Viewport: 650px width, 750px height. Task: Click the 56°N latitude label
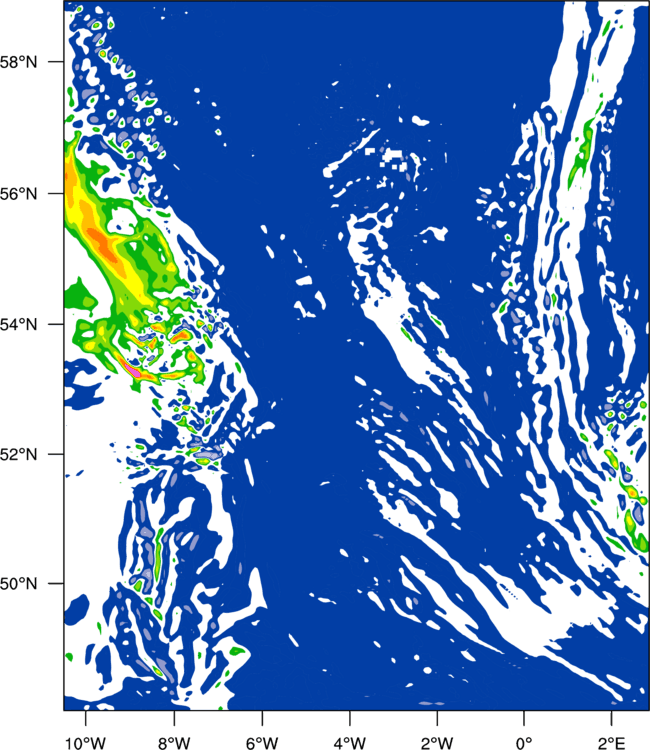tap(19, 194)
